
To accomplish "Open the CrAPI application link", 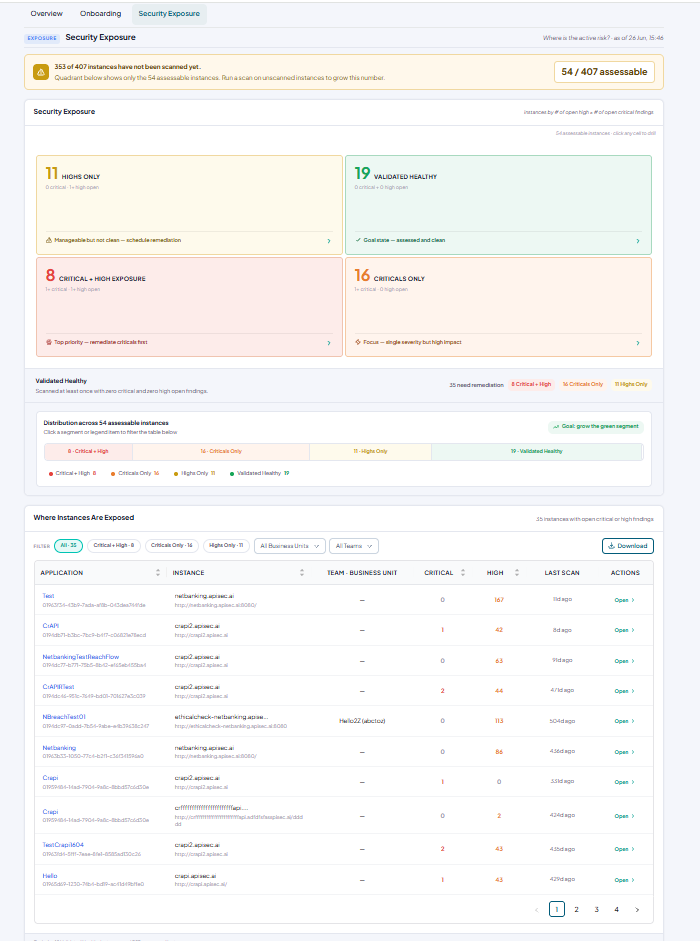I will coord(50,626).
